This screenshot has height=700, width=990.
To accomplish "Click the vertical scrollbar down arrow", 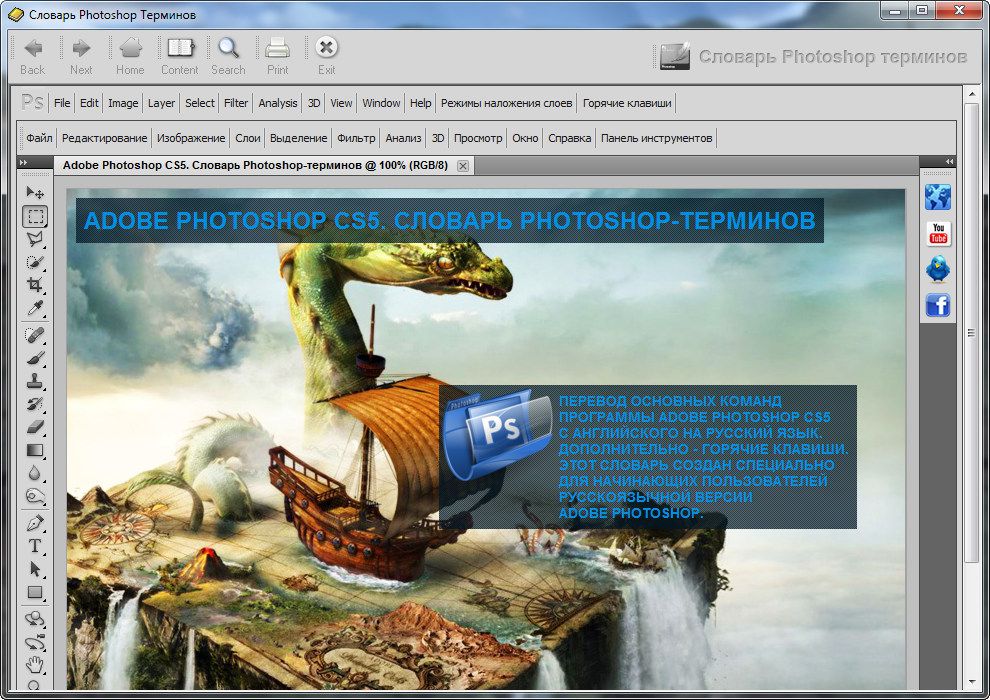I will [x=970, y=681].
